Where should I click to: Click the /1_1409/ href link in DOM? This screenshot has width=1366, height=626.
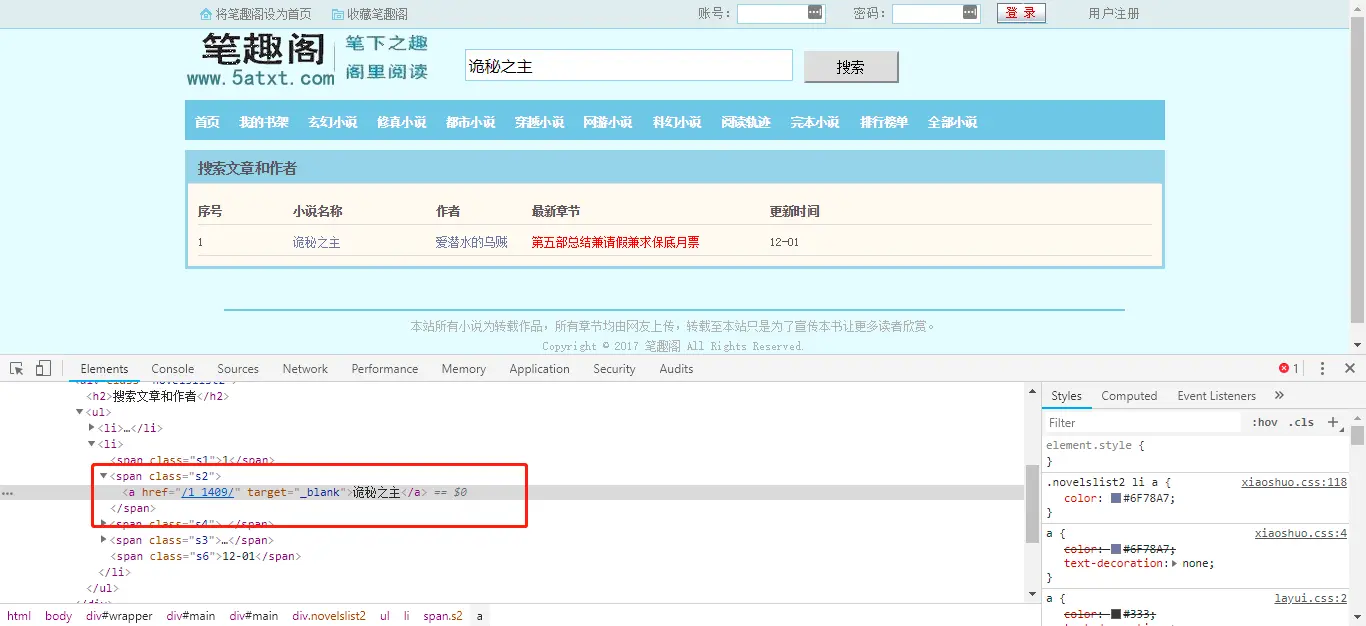[x=208, y=492]
